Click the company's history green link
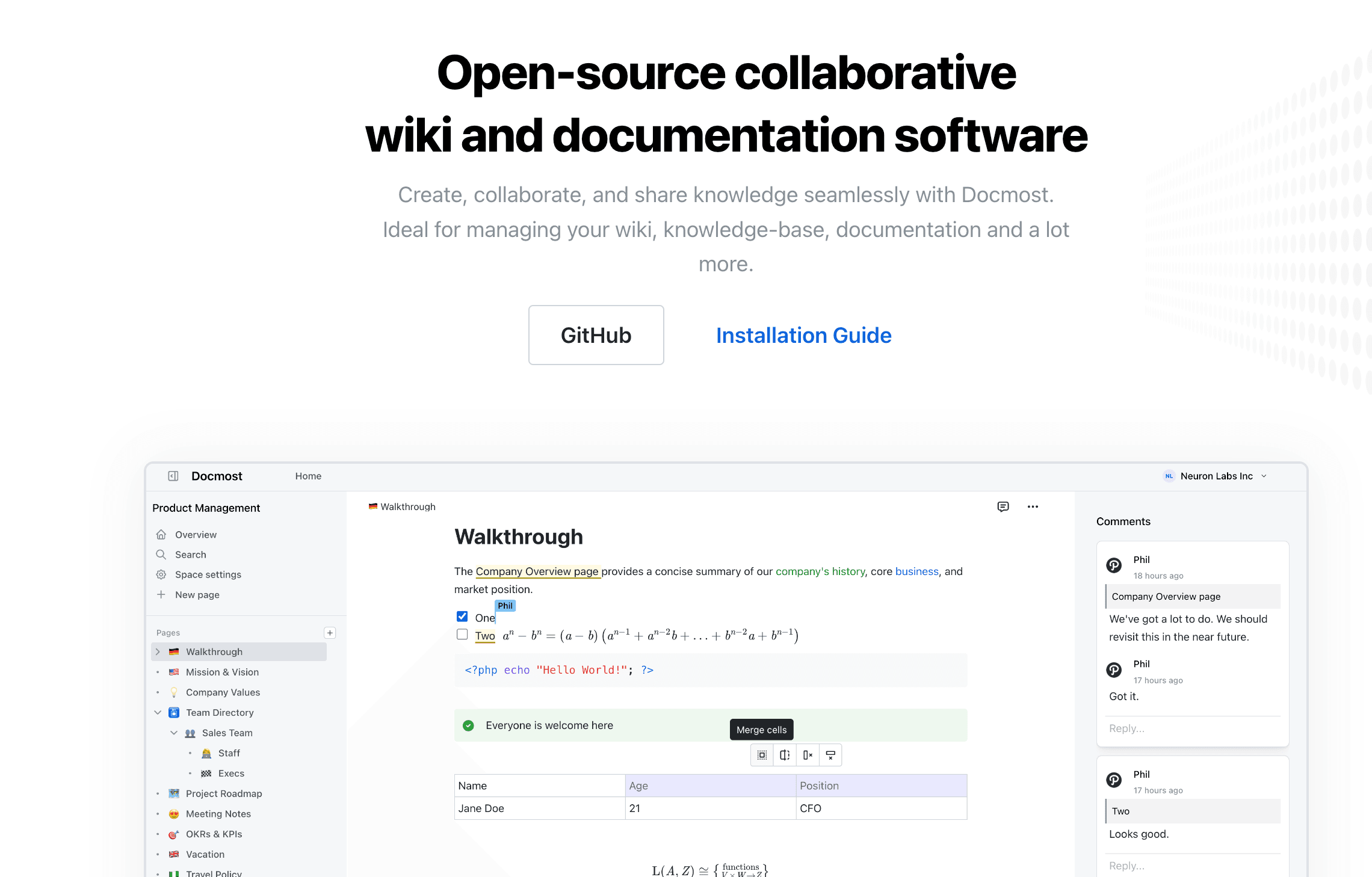Image resolution: width=1372 pixels, height=877 pixels. [x=820, y=571]
